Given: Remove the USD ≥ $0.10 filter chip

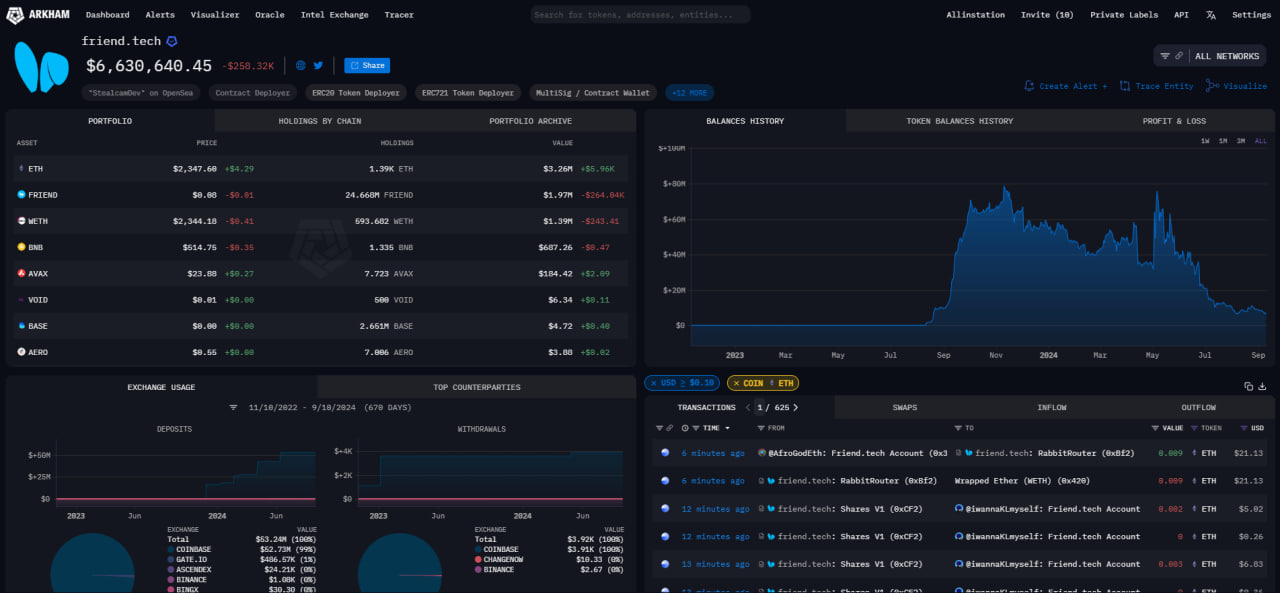Looking at the screenshot, I should pos(654,383).
